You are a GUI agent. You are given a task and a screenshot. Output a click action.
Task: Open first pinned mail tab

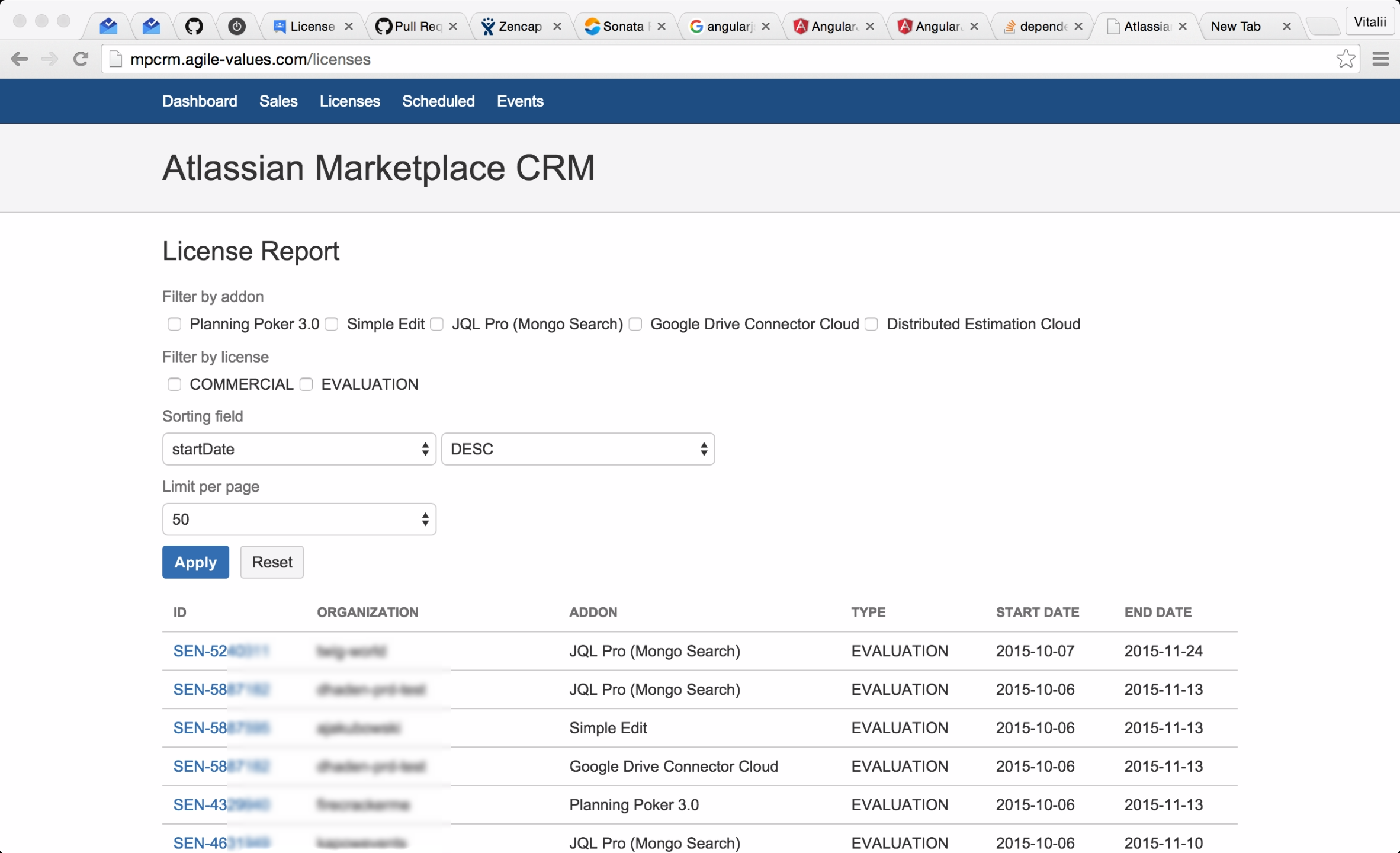(x=108, y=26)
